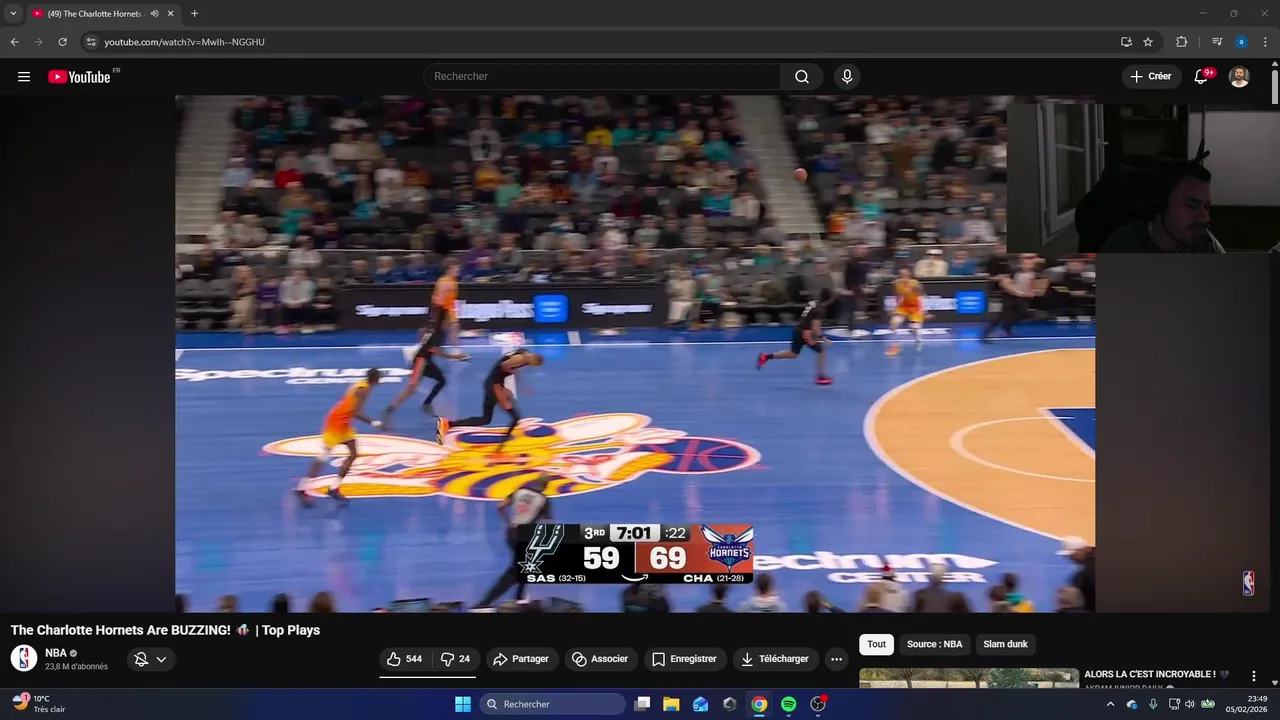Viewport: 1280px width, 720px height.
Task: Select the Slam dunk chip
Action: (1005, 644)
